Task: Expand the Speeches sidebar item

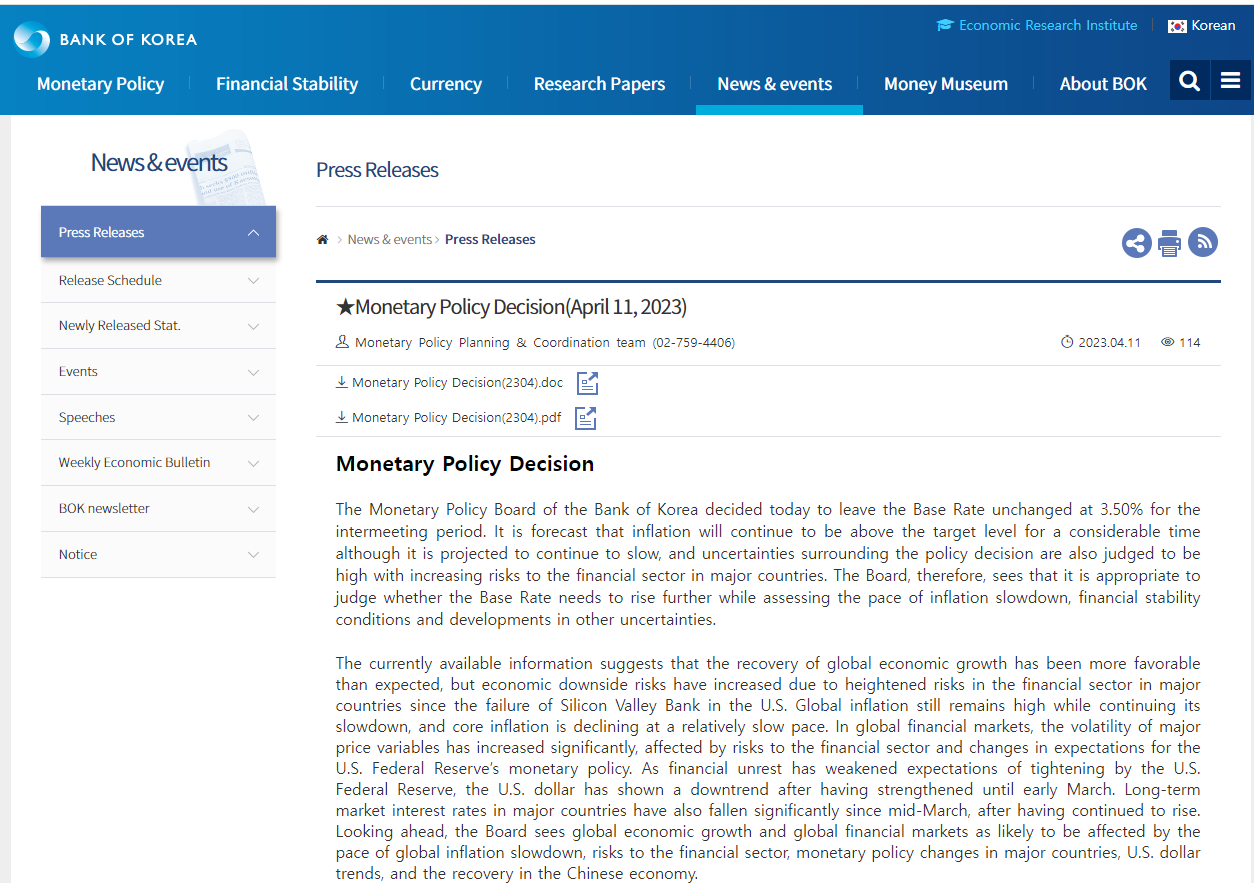Action: pos(253,418)
